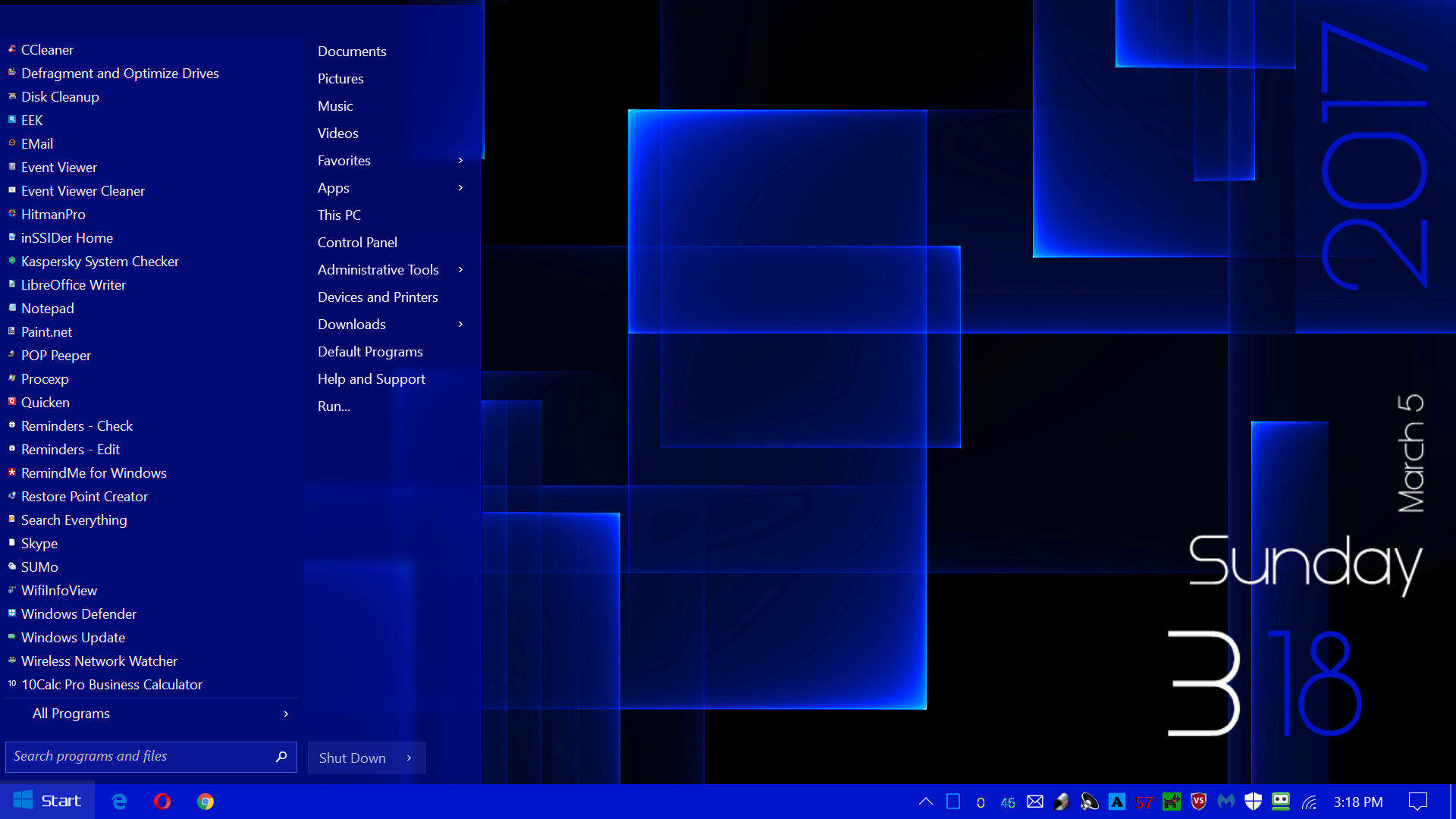The image size is (1456, 819).
Task: Select Devices and Printers menu entry
Action: (x=378, y=297)
